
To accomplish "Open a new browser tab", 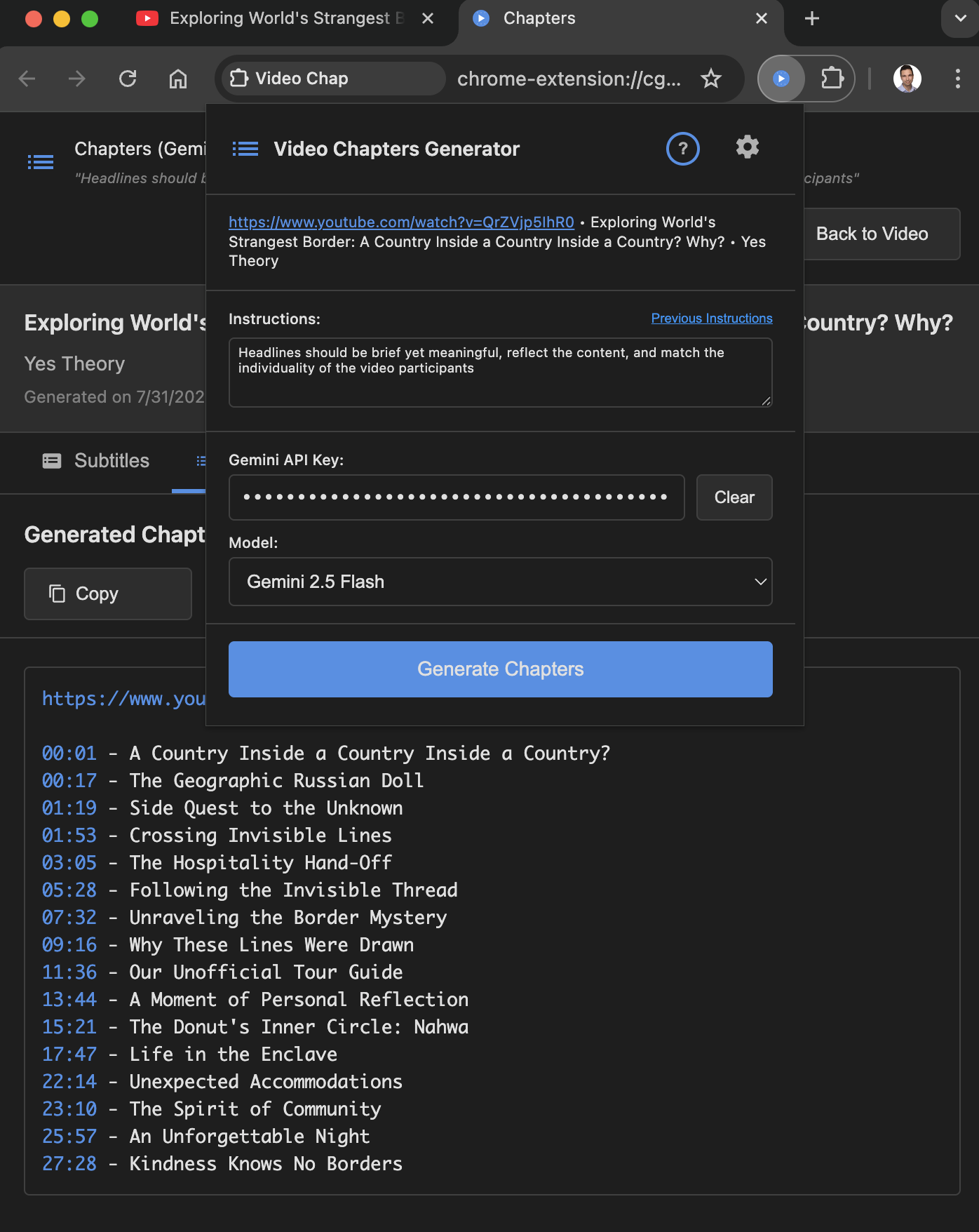I will pos(812,18).
